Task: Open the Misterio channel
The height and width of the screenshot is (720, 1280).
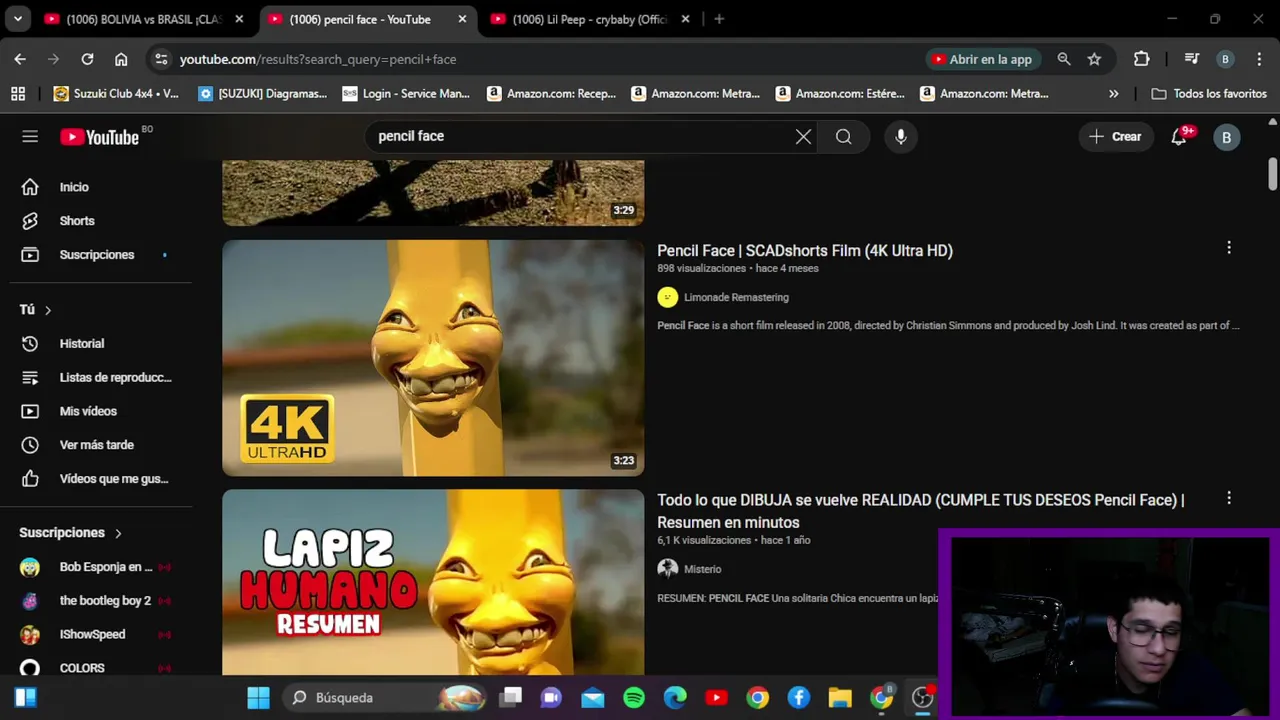Action: 702,569
